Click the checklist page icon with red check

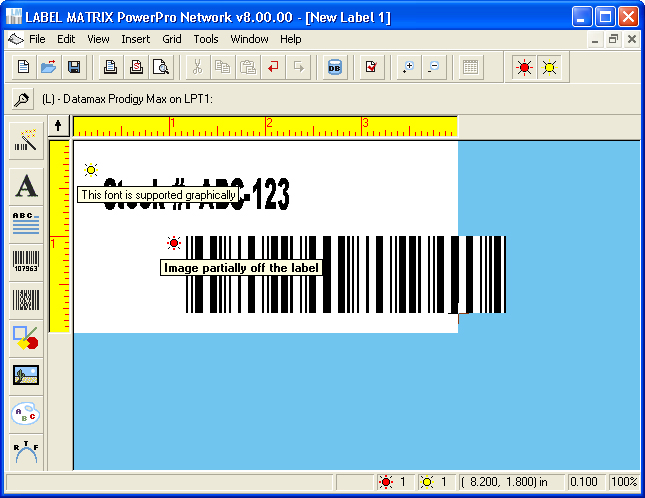click(371, 67)
